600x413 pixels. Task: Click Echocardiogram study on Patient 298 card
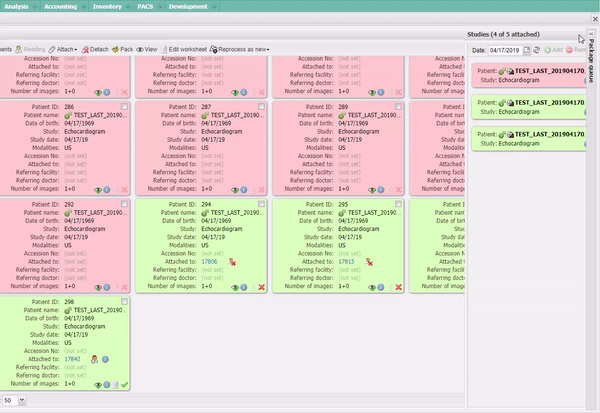(x=85, y=326)
